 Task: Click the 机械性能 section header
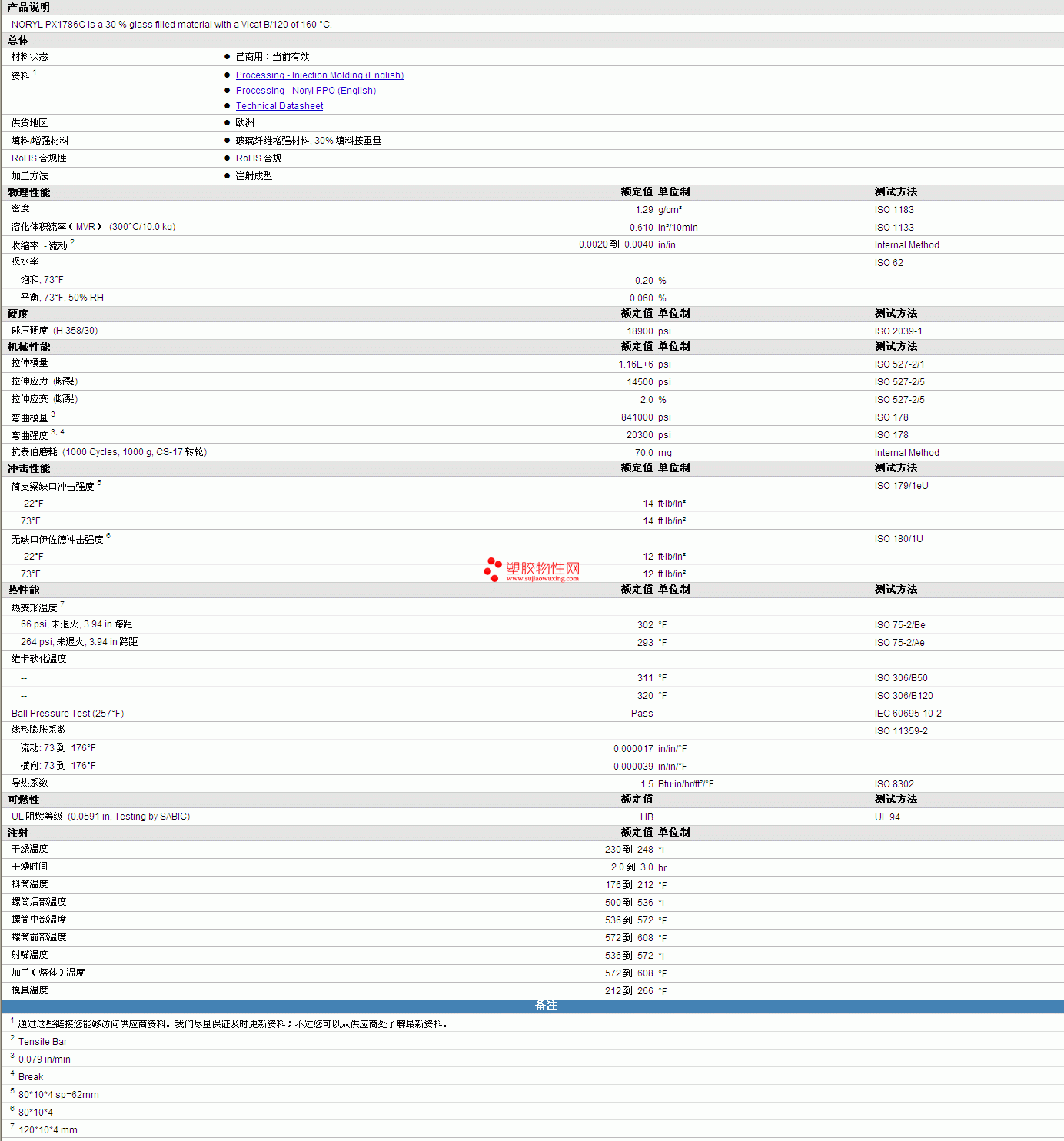[x=29, y=347]
